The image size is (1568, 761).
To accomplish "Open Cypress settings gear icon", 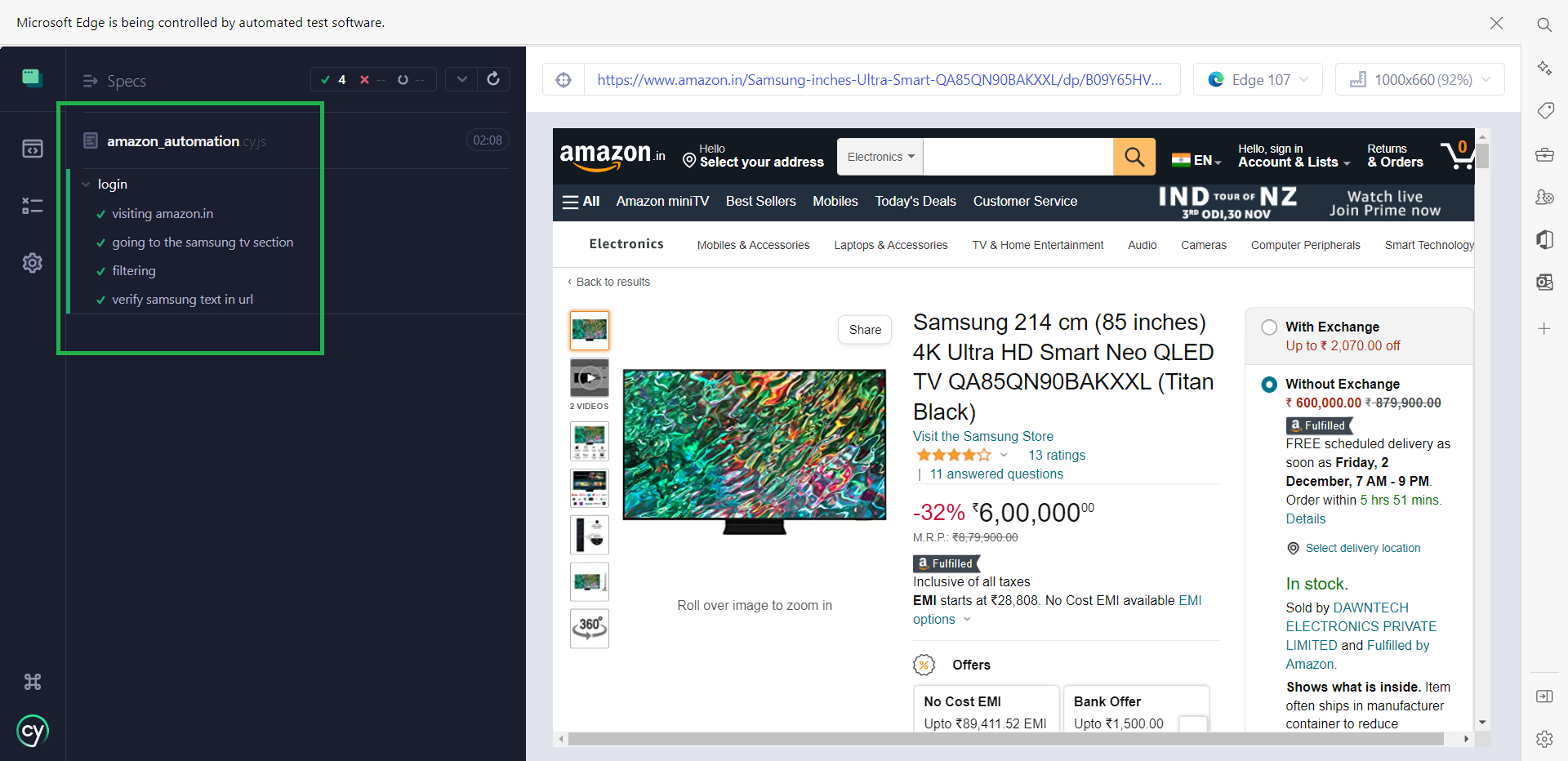I will point(33,262).
